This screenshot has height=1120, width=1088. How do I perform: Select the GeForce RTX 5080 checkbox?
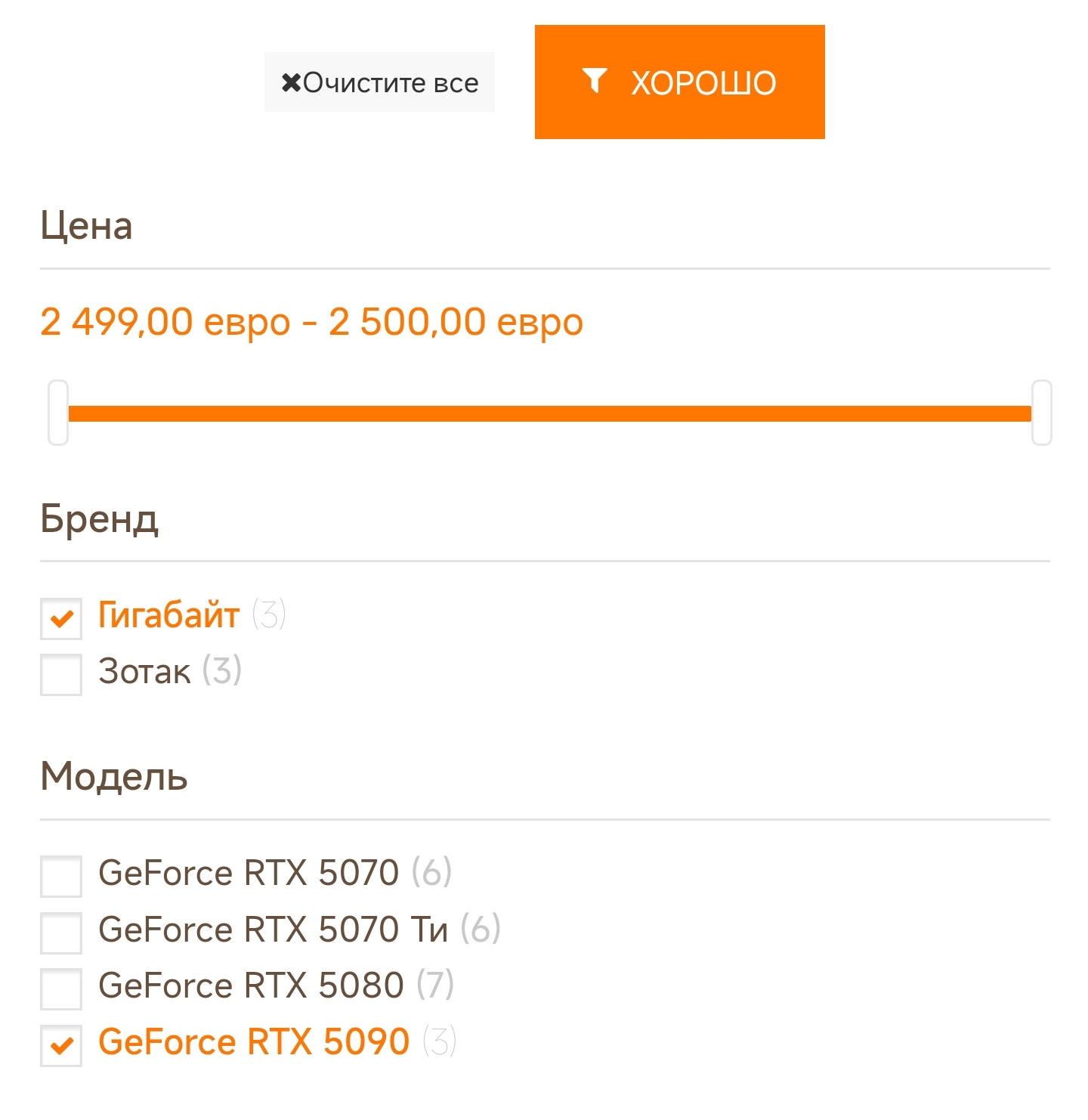[x=61, y=989]
